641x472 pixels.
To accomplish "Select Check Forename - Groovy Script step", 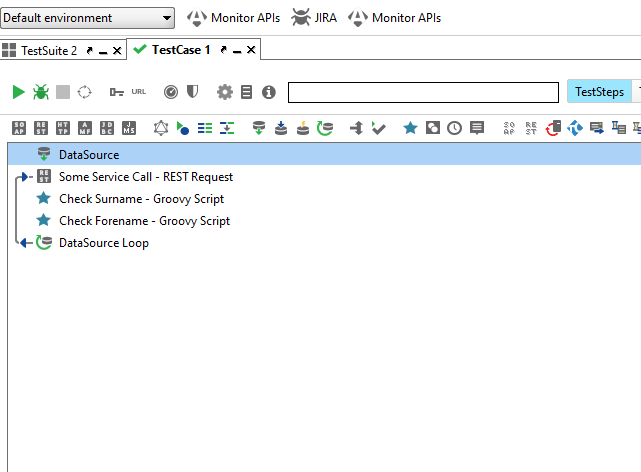I will 144,221.
